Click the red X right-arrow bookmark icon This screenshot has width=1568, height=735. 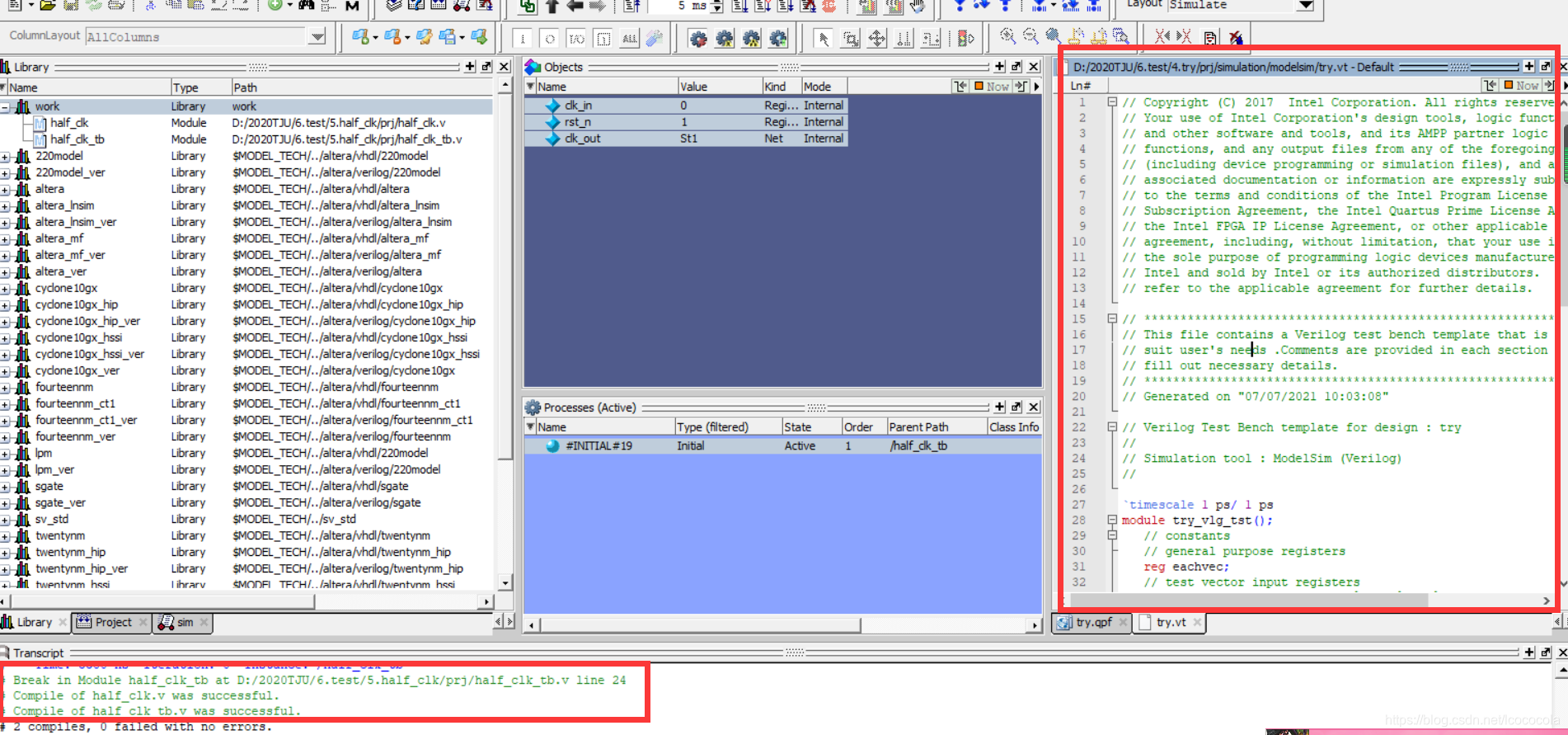(x=1184, y=36)
